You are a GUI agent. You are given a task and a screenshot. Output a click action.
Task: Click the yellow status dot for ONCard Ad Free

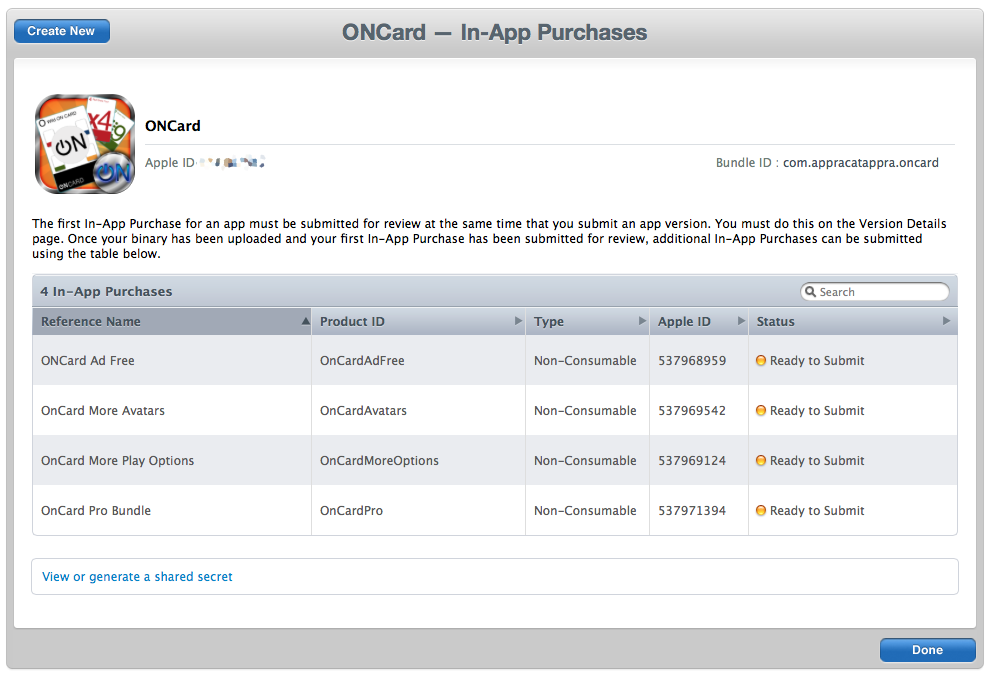pos(762,360)
